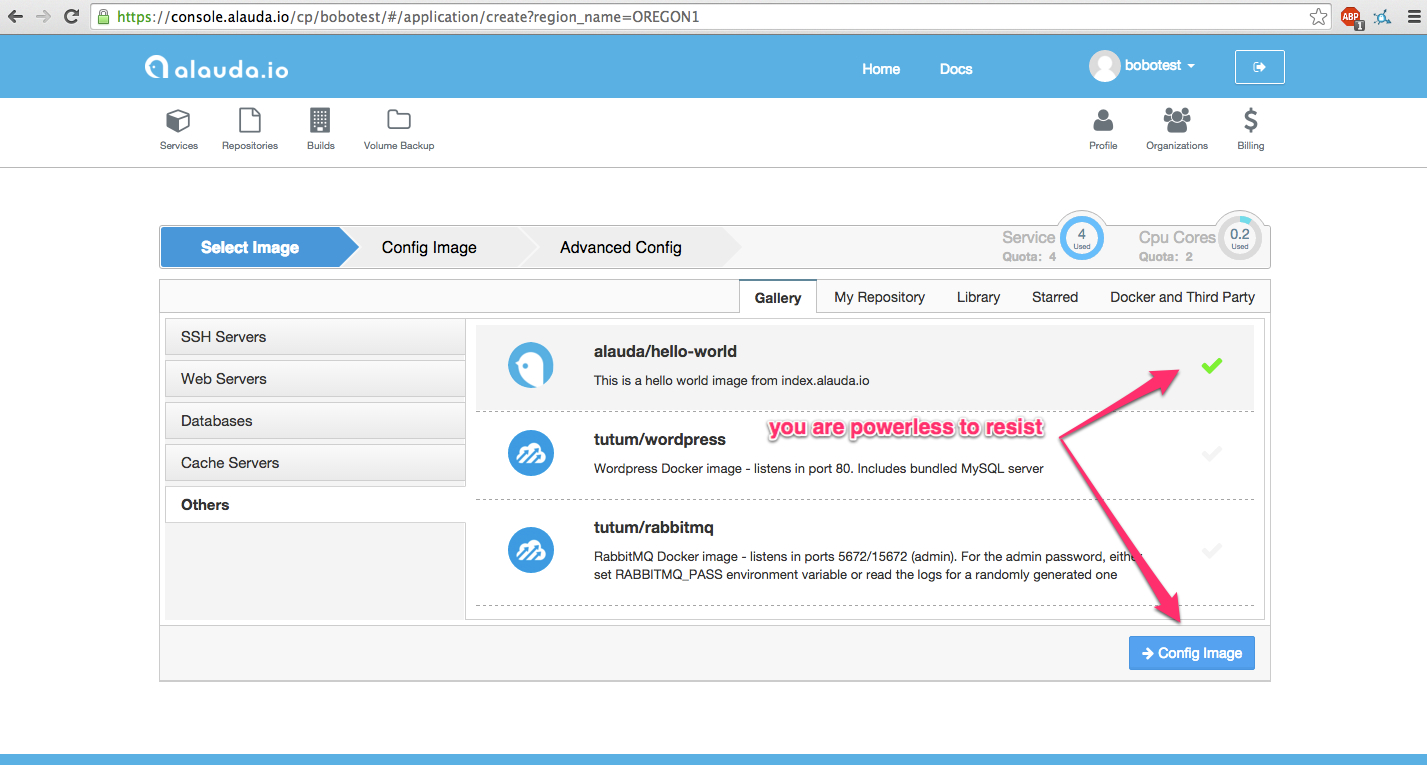The image size is (1427, 765).
Task: Click the green checkmark on alauda/hello-world
Action: click(1212, 366)
